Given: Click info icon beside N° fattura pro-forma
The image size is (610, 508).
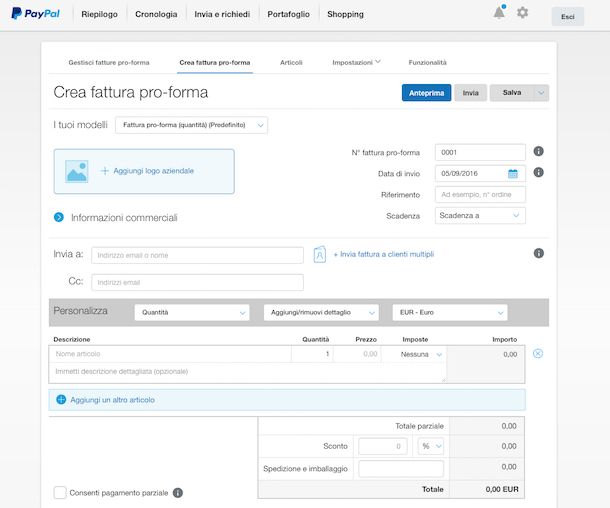Looking at the screenshot, I should [x=538, y=151].
